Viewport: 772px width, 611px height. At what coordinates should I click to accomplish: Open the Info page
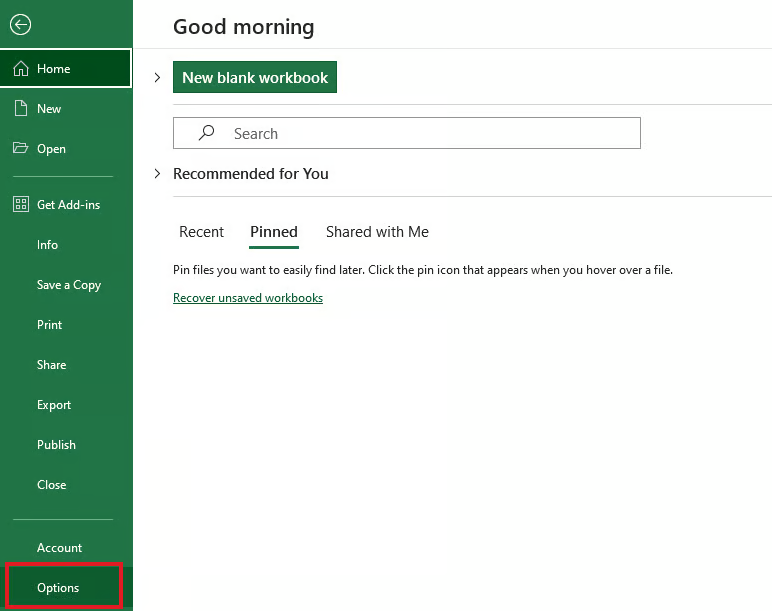pos(47,245)
